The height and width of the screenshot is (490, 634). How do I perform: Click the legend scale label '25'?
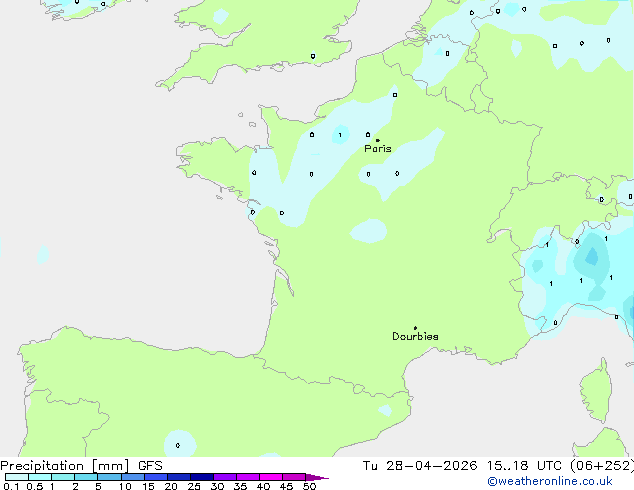[x=194, y=486]
